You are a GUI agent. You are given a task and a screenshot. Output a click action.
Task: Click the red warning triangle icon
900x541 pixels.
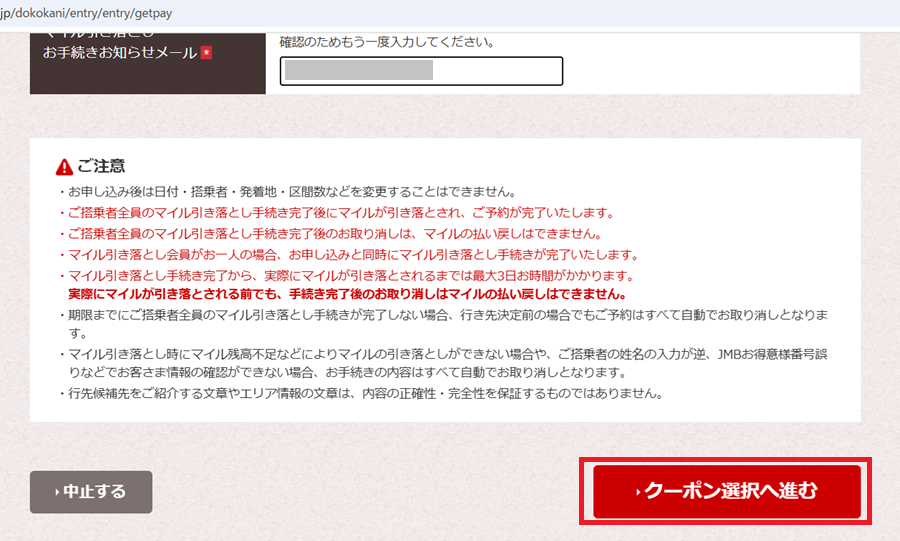point(65,167)
